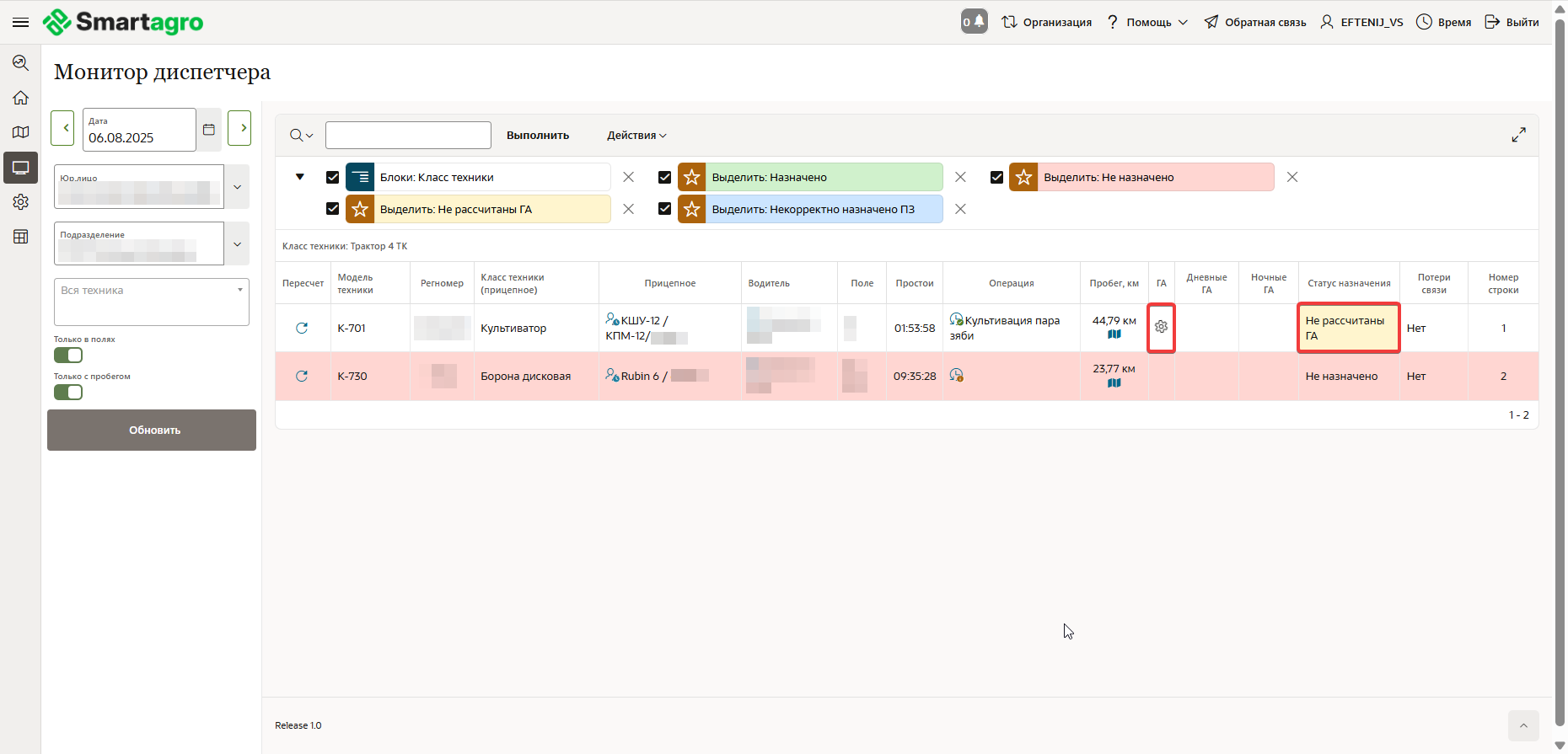The width and height of the screenshot is (1568, 754).
Task: Uncheck 'Выделить: Не назначено' filter checkbox
Action: (996, 178)
